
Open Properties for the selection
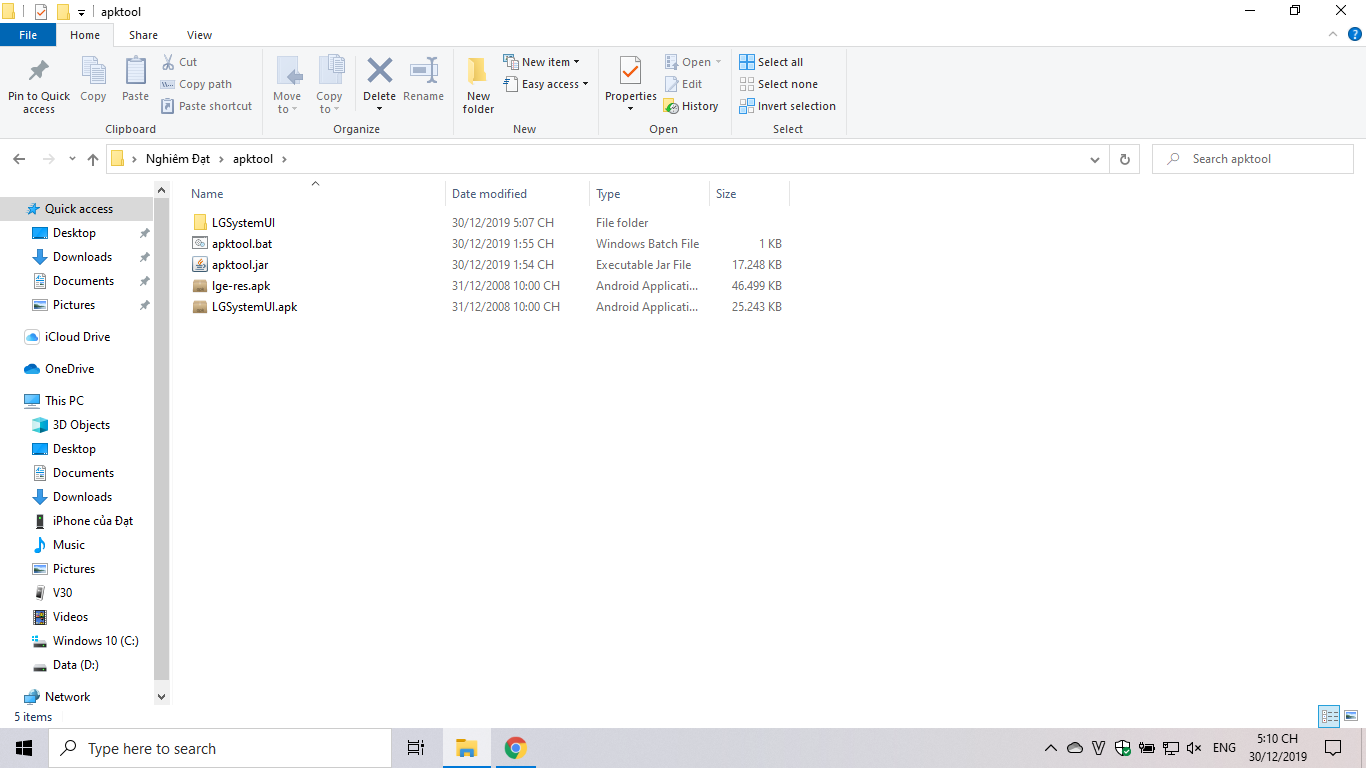coord(629,84)
